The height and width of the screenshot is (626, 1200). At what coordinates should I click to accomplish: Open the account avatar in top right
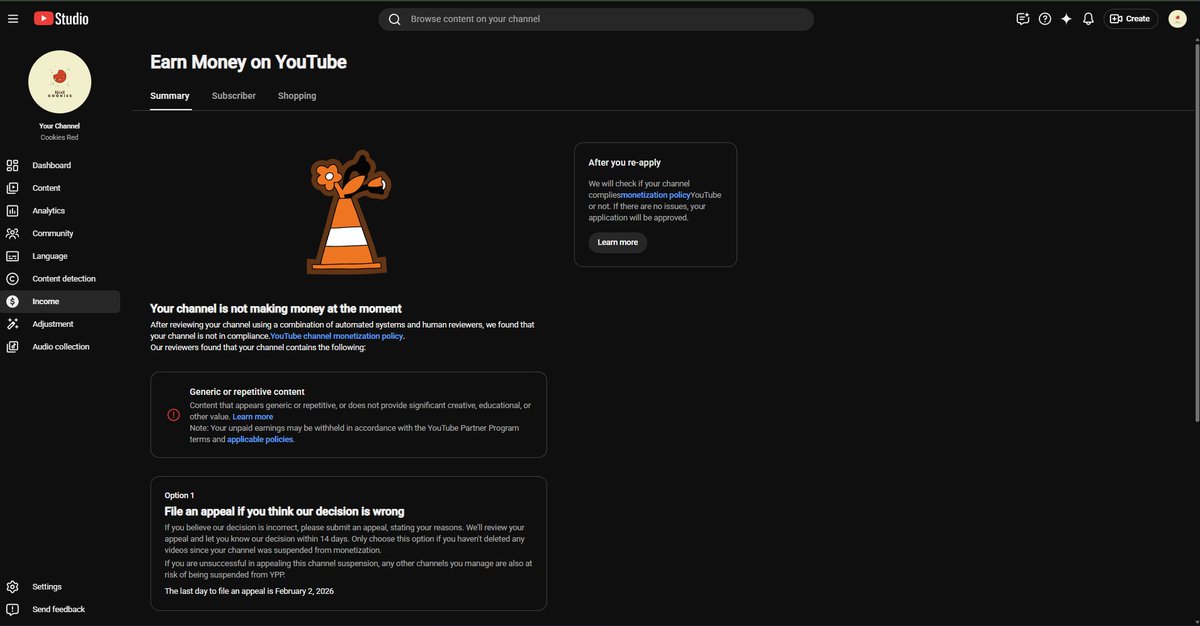(1177, 19)
